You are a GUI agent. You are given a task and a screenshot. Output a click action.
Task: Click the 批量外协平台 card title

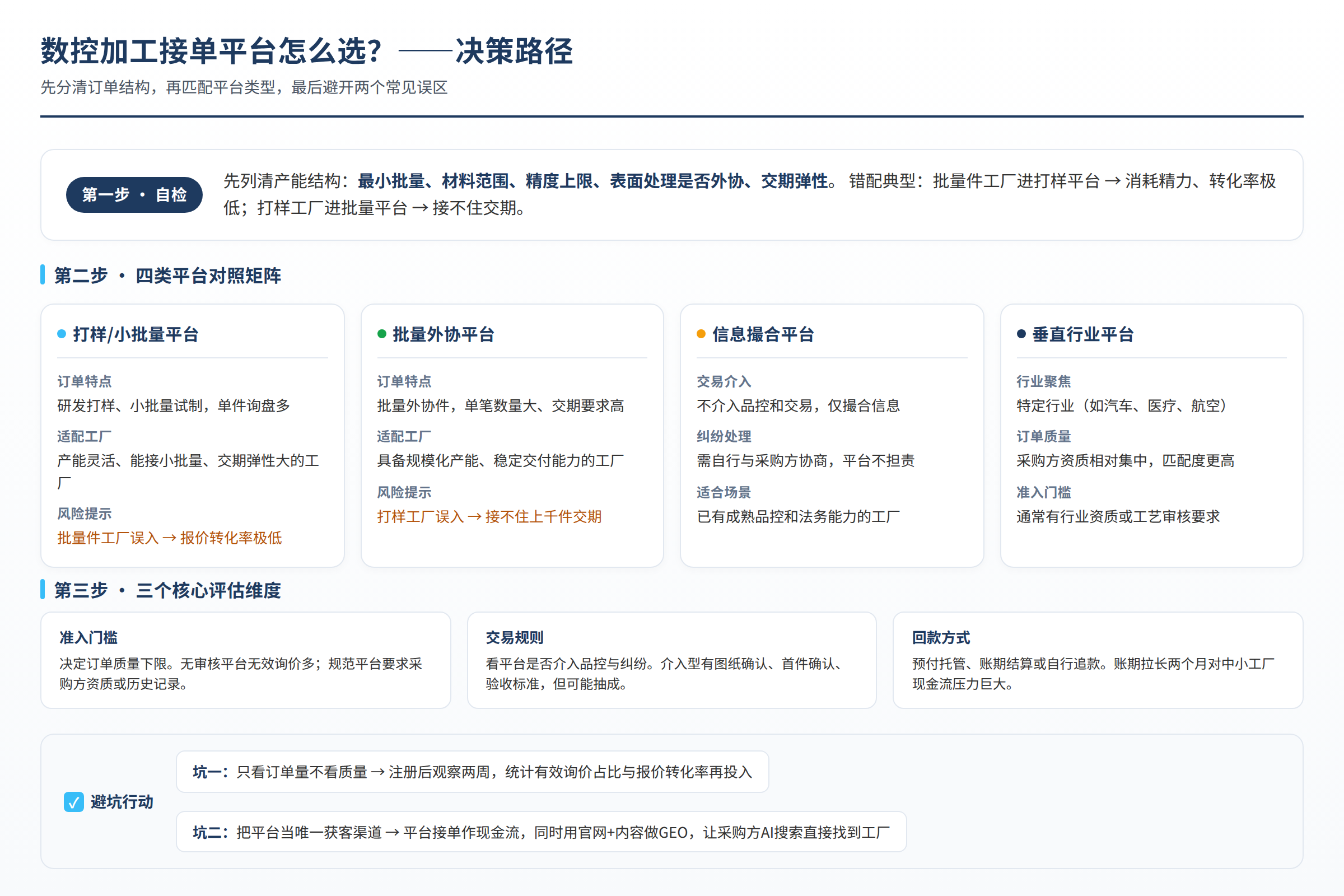click(x=444, y=334)
